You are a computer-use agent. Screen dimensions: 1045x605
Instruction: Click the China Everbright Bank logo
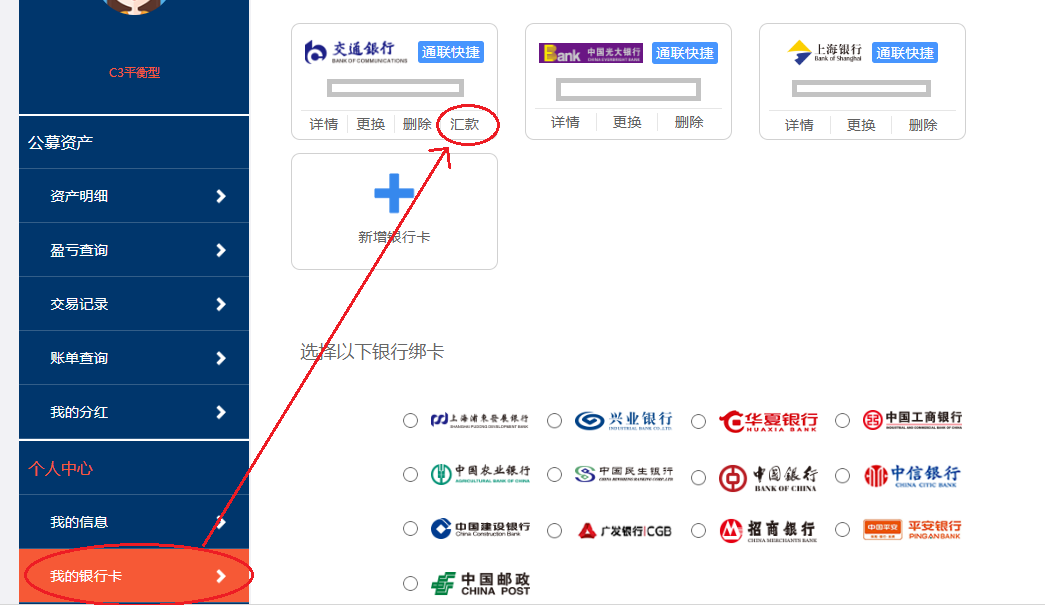point(591,53)
